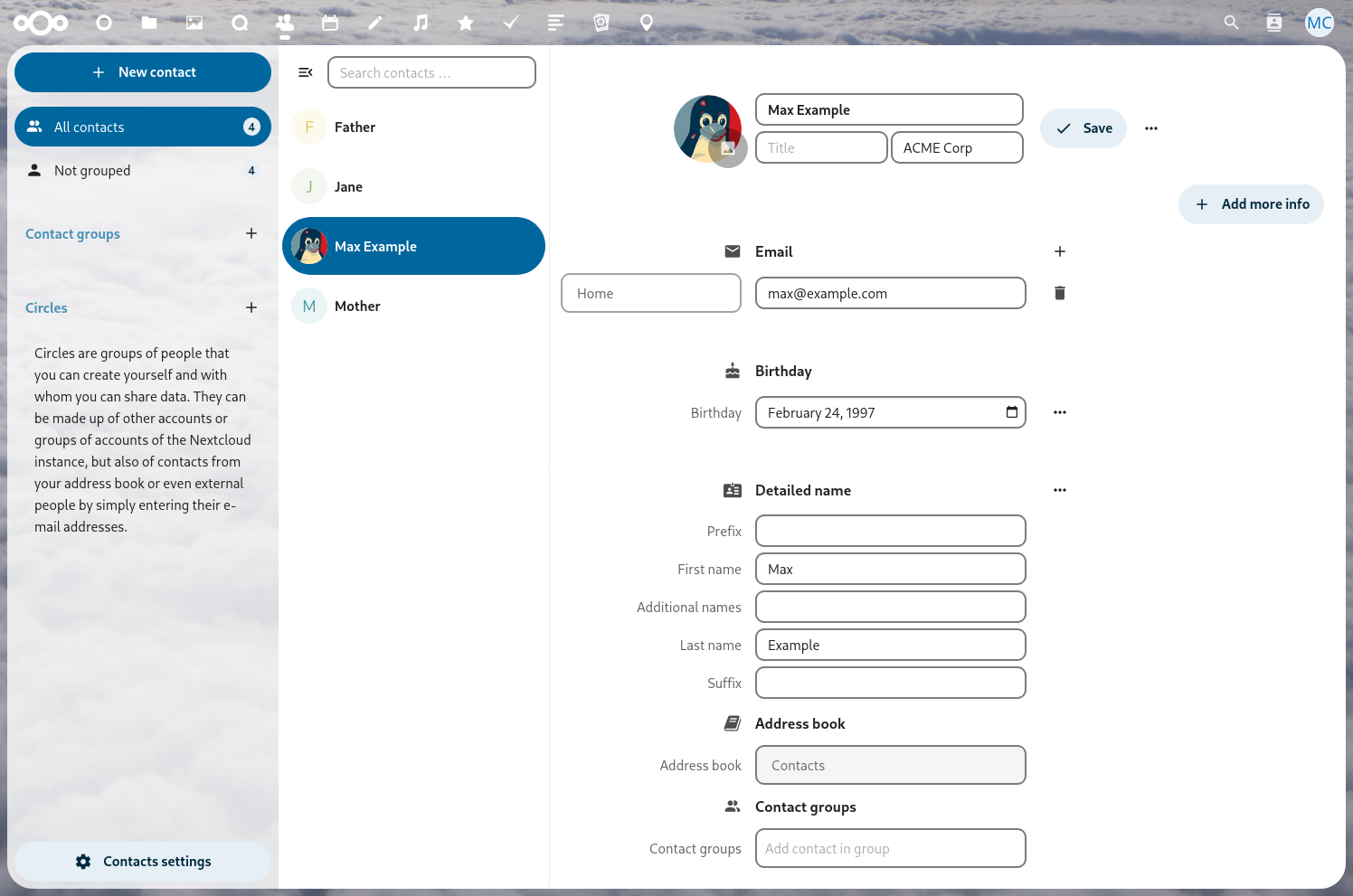Open the birthday calendar date picker

1012,412
